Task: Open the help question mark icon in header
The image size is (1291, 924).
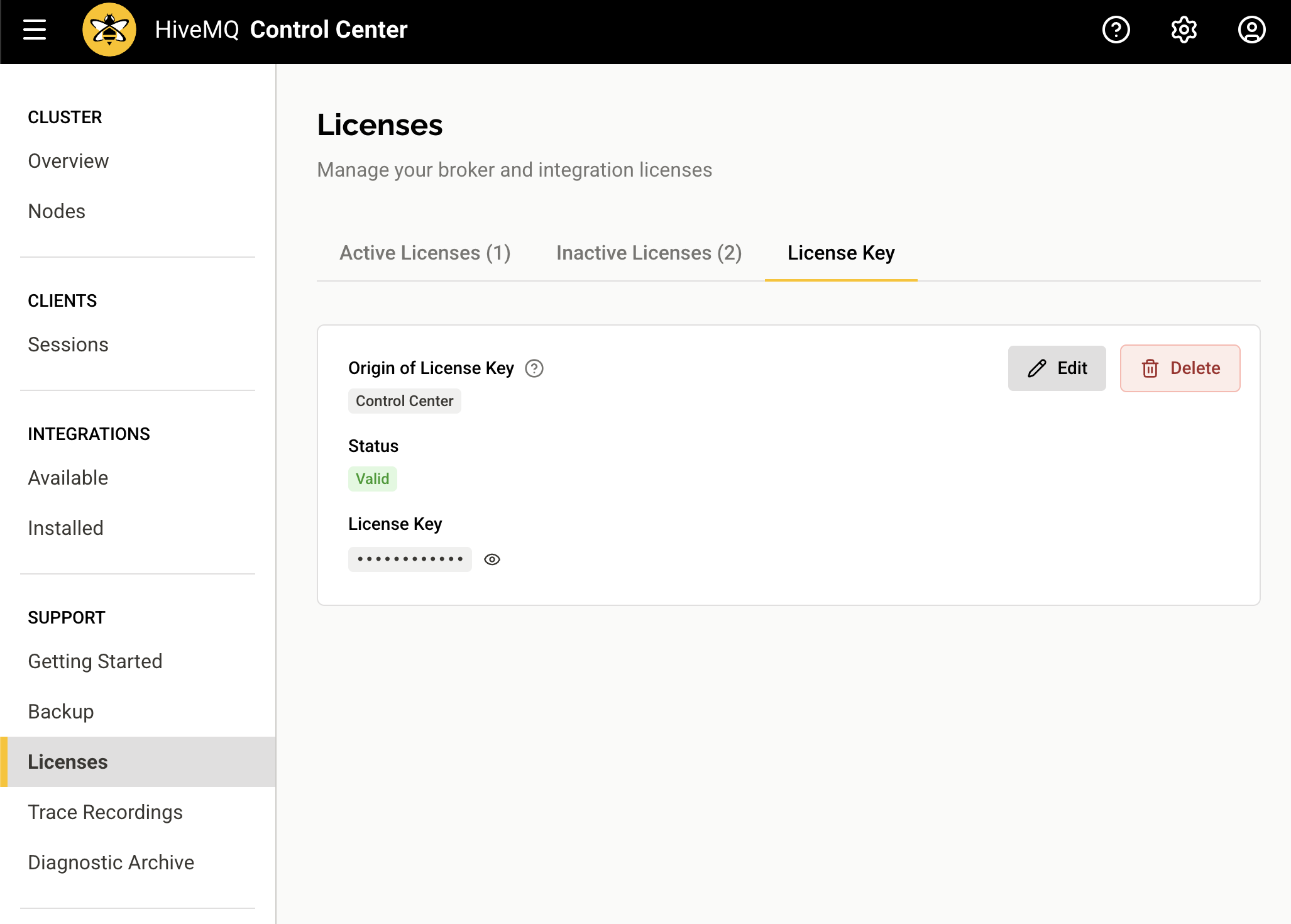Action: pos(1116,30)
